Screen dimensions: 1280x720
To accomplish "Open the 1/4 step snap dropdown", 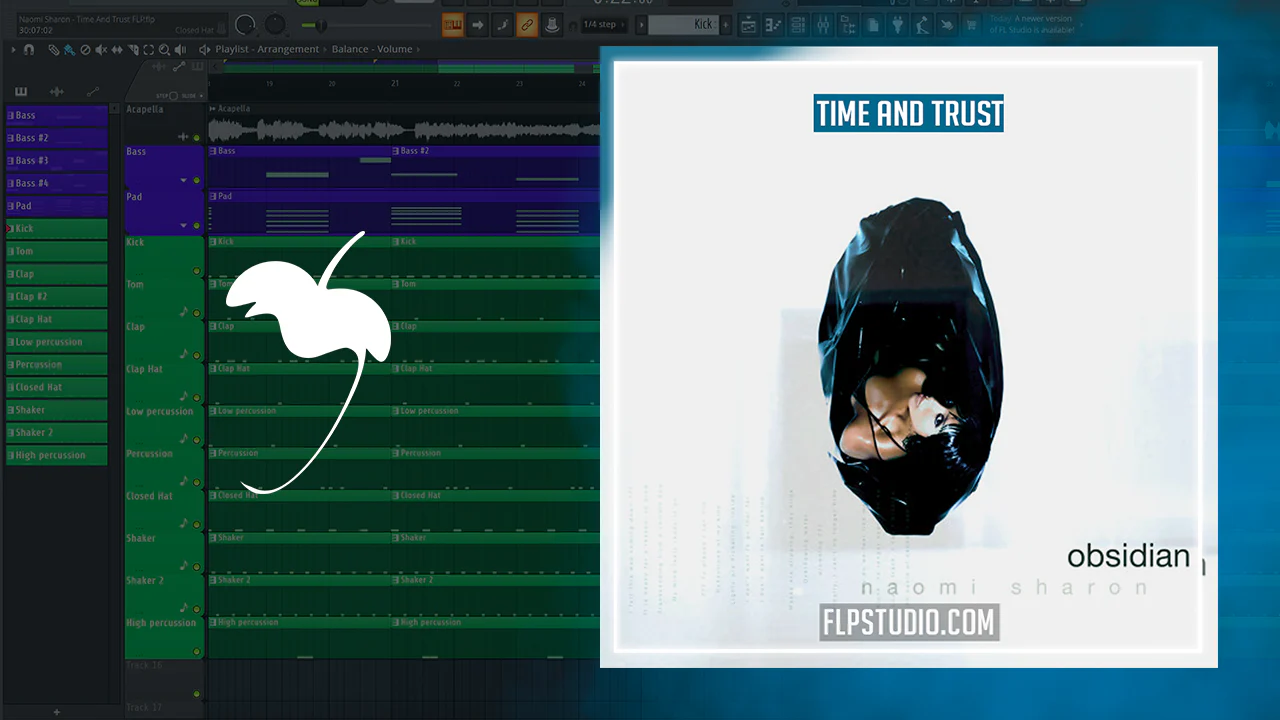I will [604, 25].
